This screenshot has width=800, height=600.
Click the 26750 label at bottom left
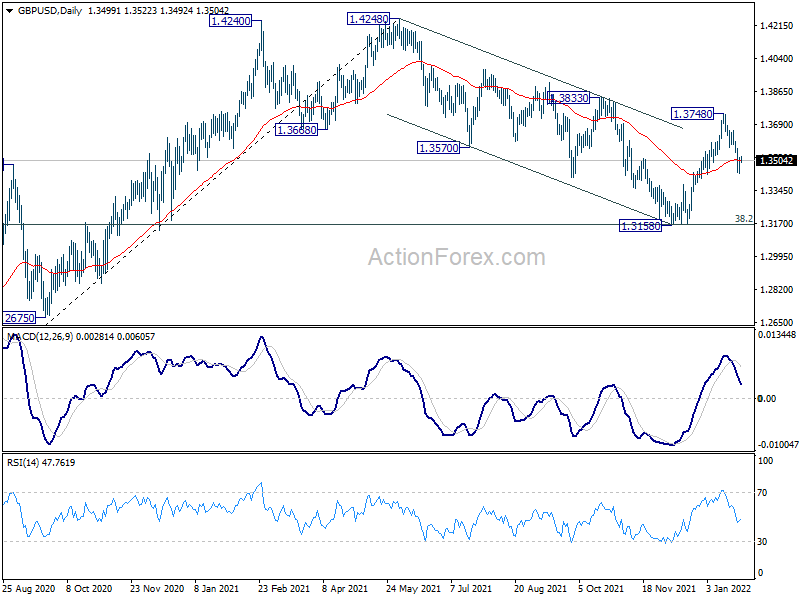19,318
